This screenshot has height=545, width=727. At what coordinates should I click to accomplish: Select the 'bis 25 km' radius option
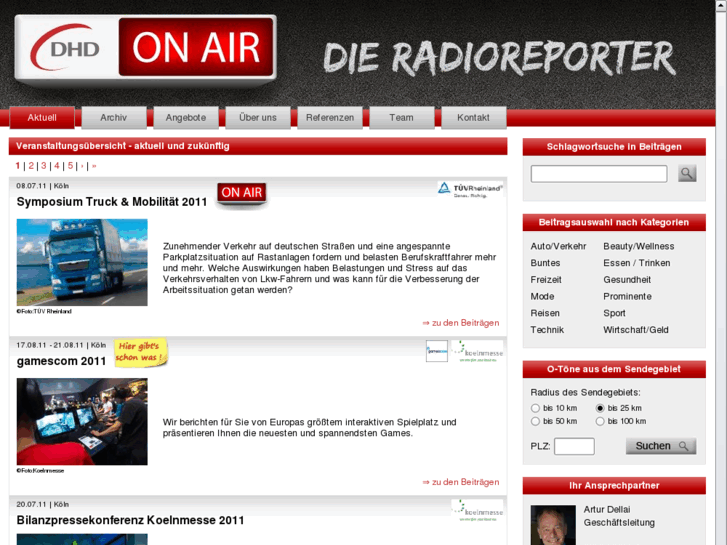pos(600,408)
